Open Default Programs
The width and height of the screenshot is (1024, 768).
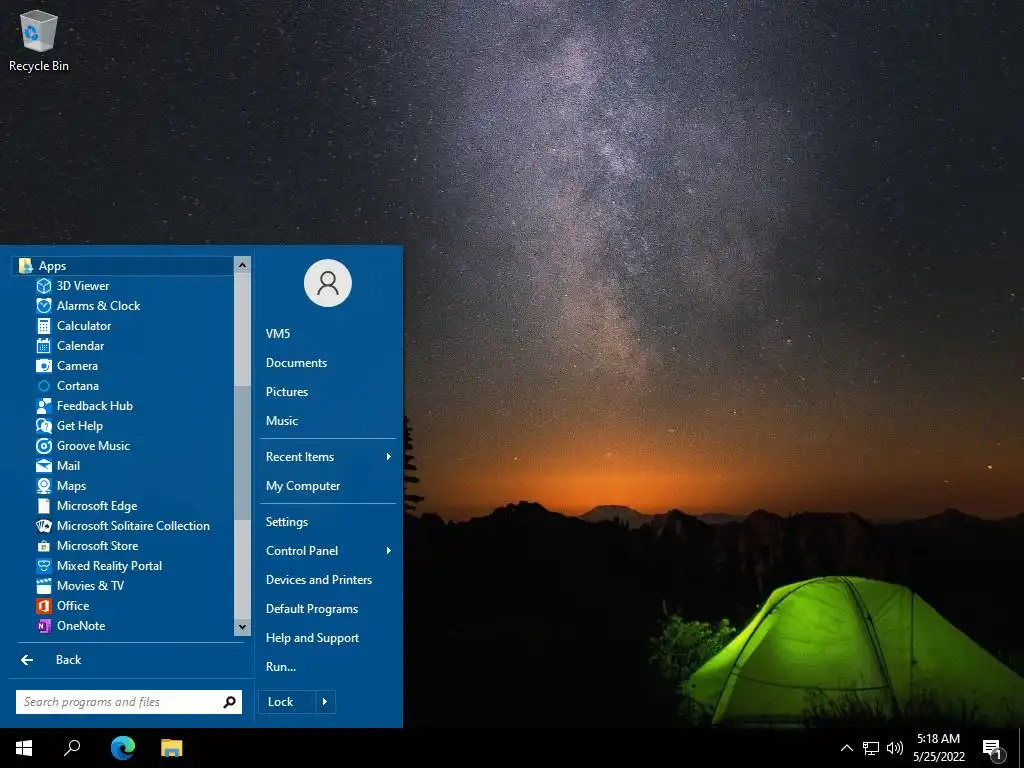coord(312,609)
